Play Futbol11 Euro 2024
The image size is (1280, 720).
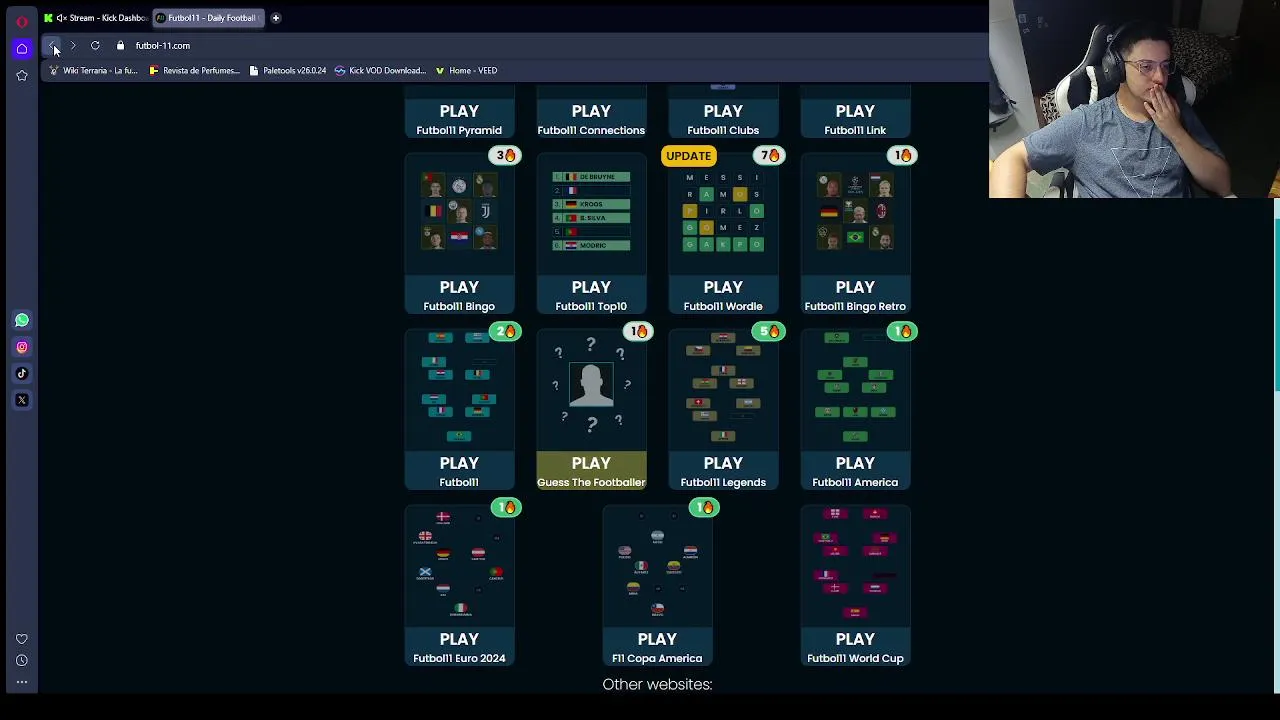tap(459, 647)
